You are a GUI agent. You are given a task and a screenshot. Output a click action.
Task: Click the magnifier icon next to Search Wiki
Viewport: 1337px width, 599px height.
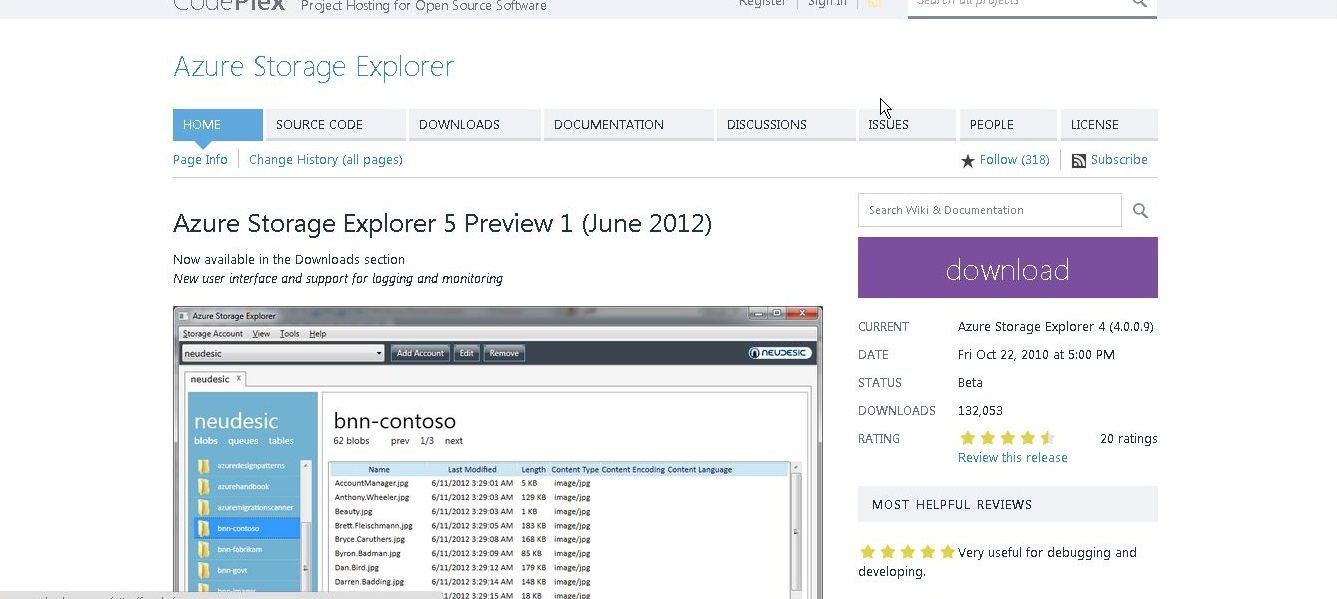coord(1140,211)
